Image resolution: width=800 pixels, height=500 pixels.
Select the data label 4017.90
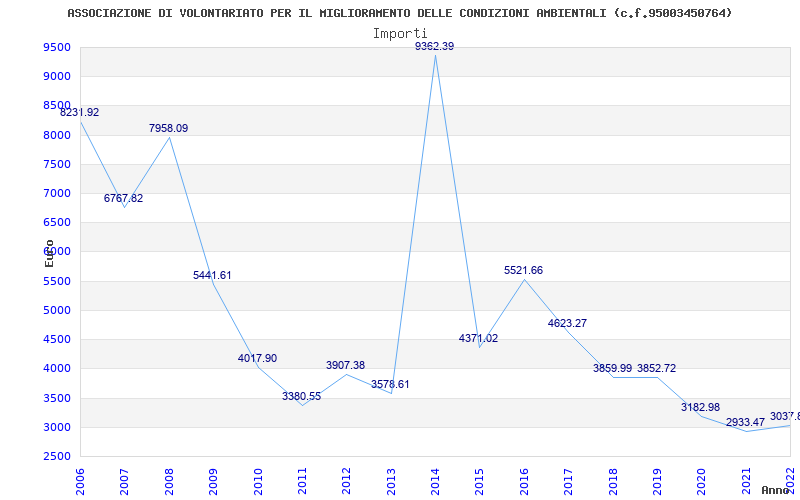coord(257,359)
